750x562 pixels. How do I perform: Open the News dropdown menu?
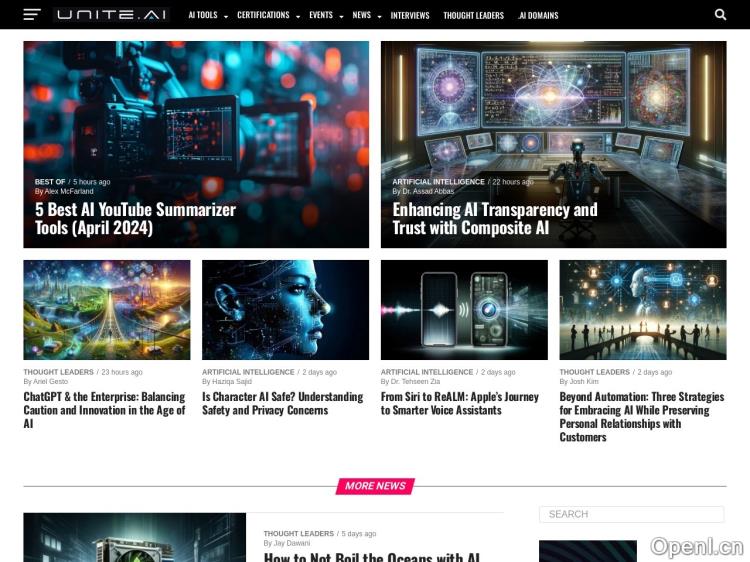click(365, 16)
